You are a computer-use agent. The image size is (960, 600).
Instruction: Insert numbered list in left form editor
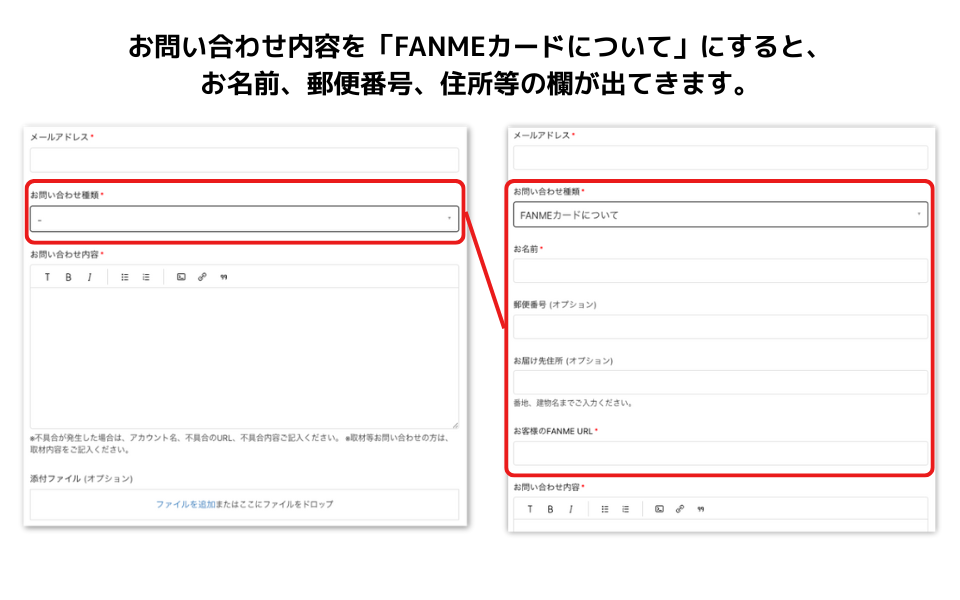click(146, 277)
